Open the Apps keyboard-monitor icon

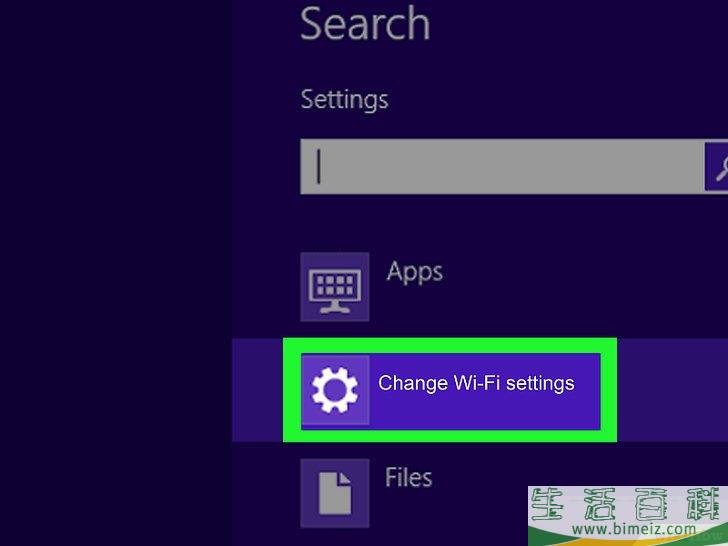tap(335, 287)
